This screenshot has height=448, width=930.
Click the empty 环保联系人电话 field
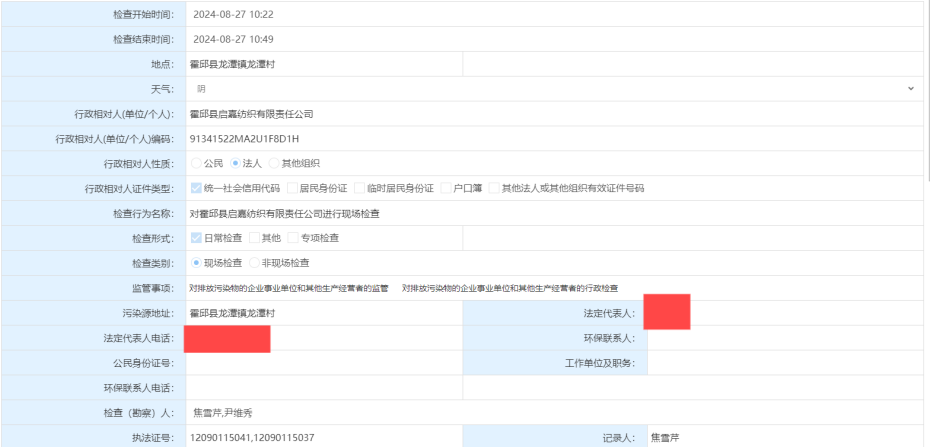[324, 387]
